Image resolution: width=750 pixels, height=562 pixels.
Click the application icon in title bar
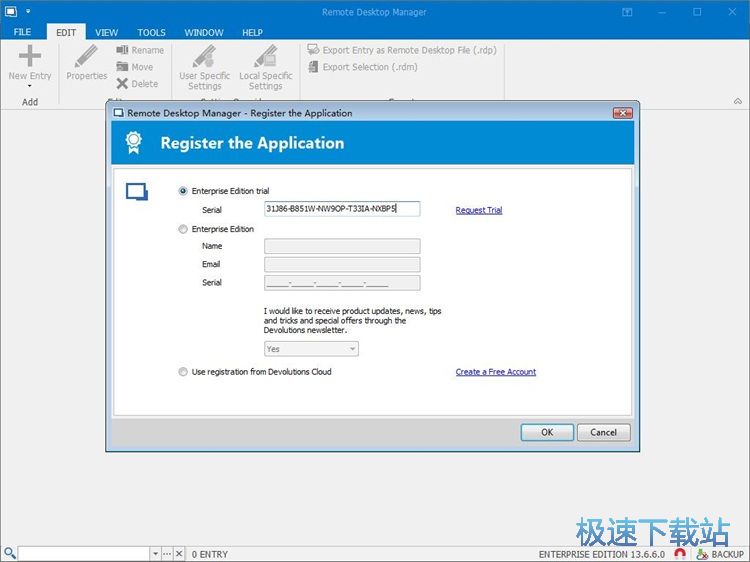pyautogui.click(x=10, y=11)
